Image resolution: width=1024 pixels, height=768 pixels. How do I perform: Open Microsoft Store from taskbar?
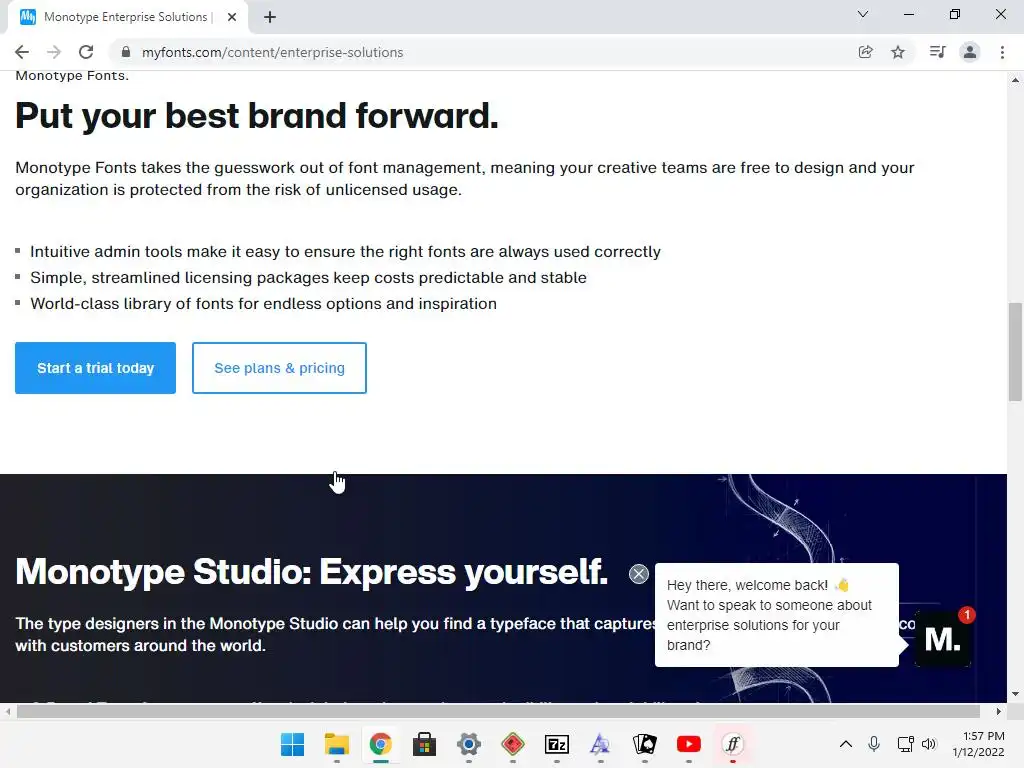point(424,744)
